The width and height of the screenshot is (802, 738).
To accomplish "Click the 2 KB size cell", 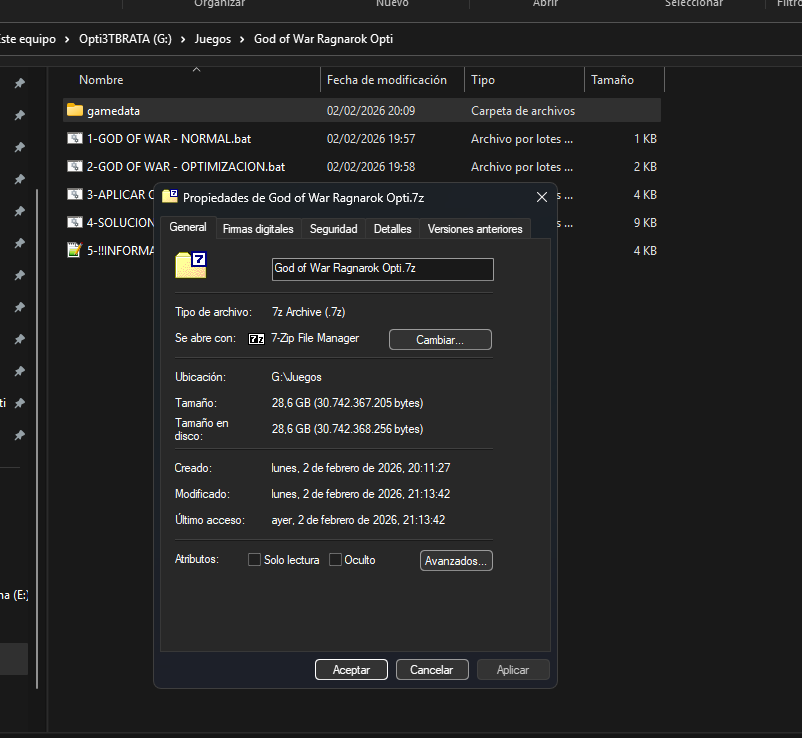I will tap(645, 167).
